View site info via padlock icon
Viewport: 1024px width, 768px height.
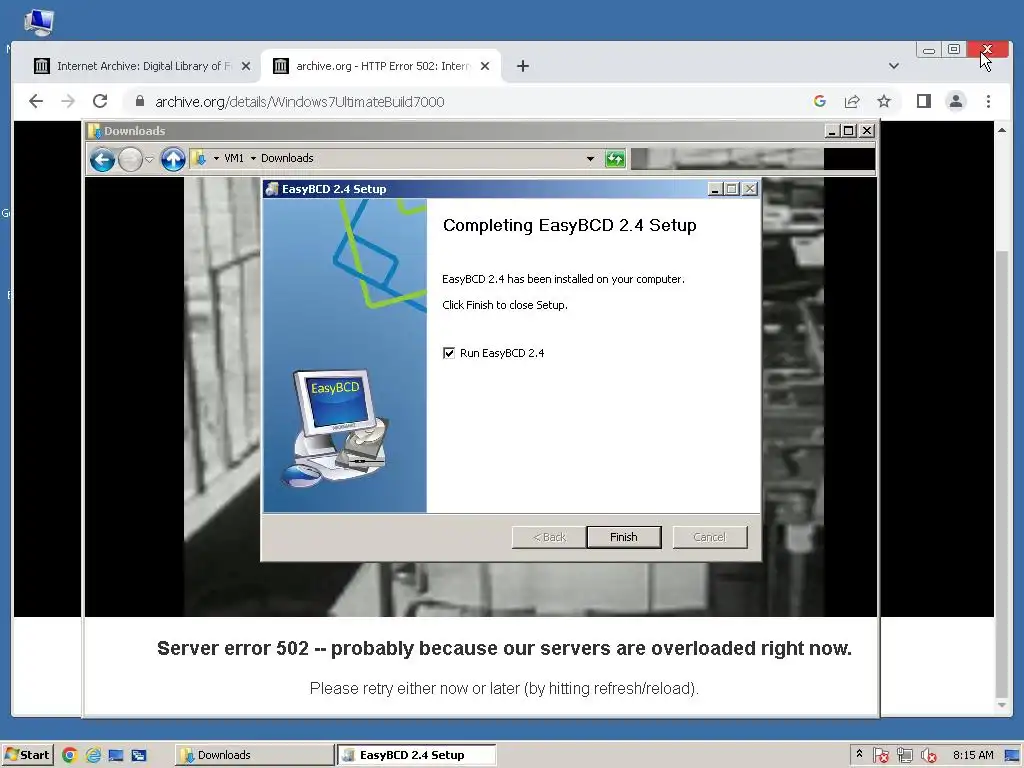pos(140,101)
